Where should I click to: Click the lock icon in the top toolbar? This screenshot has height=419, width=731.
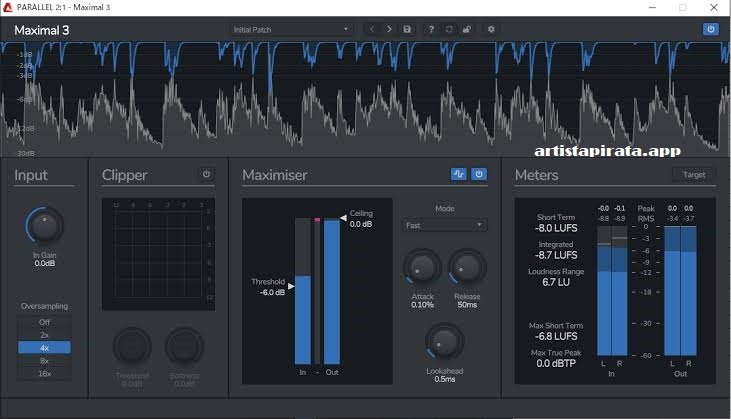coord(466,29)
